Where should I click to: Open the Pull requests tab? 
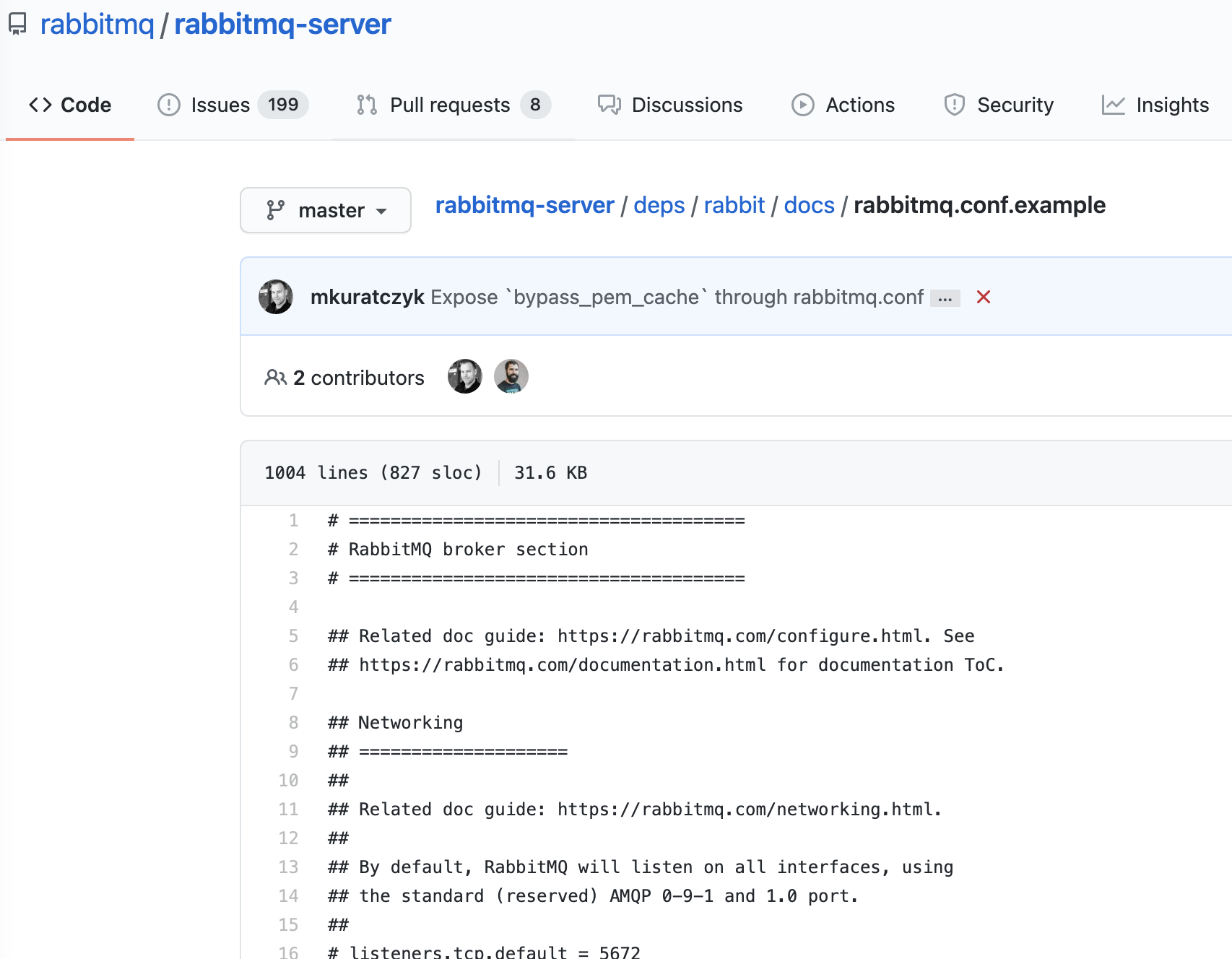[x=454, y=105]
